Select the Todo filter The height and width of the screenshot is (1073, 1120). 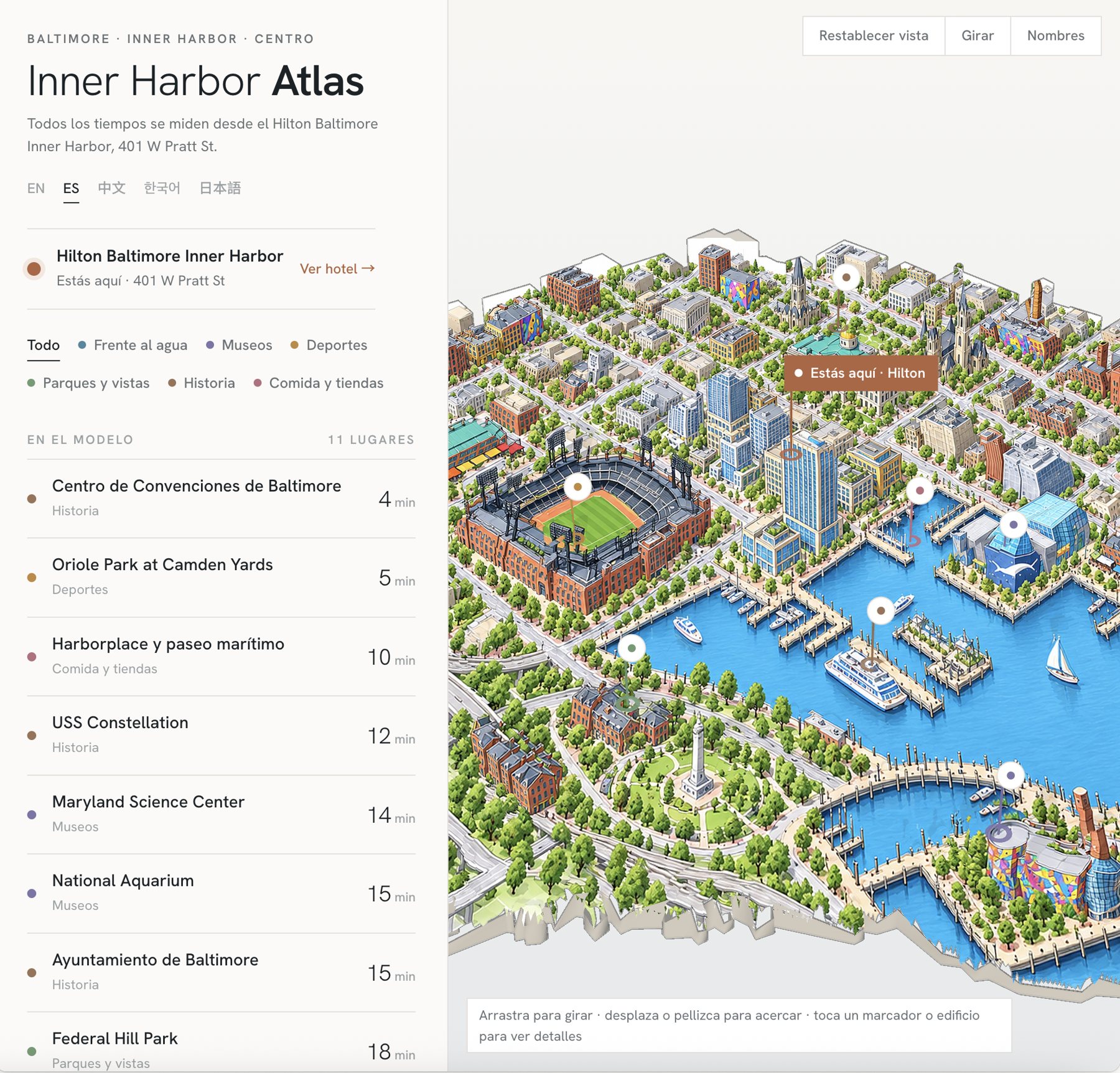(44, 345)
